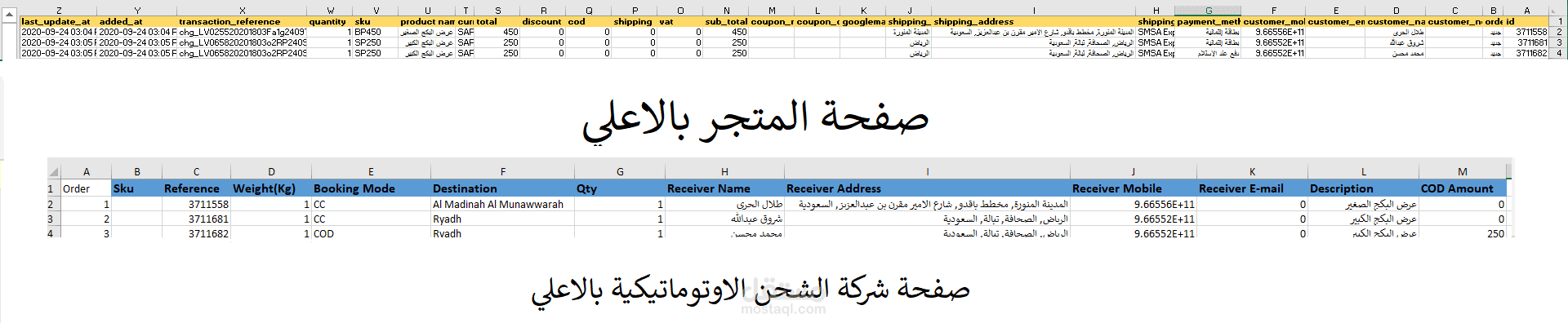This screenshot has height=323, width=1568.
Task: Click row header 4 of the store sheet
Action: [x=1558, y=53]
